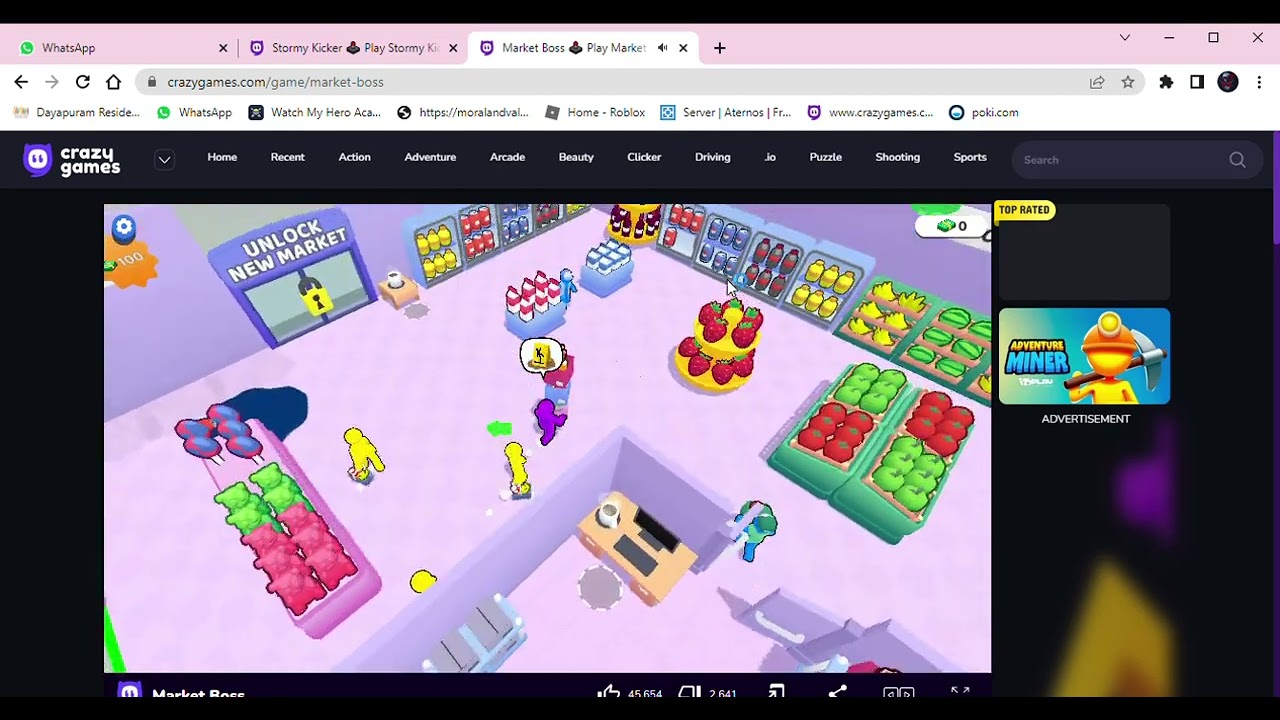The height and width of the screenshot is (720, 1280).
Task: Click the purple player character
Action: [x=549, y=420]
